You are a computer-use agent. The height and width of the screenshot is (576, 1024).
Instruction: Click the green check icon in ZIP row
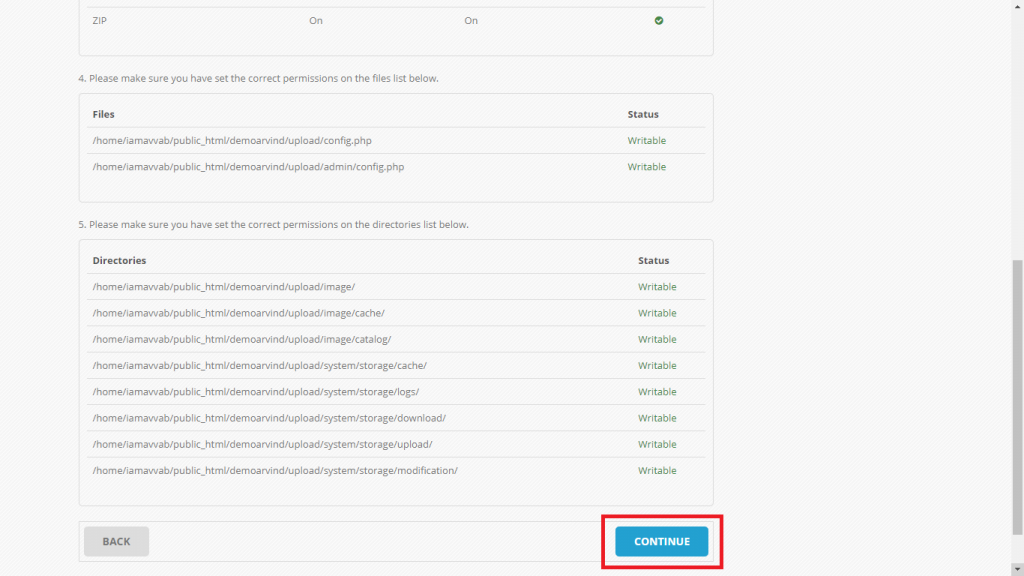point(659,20)
